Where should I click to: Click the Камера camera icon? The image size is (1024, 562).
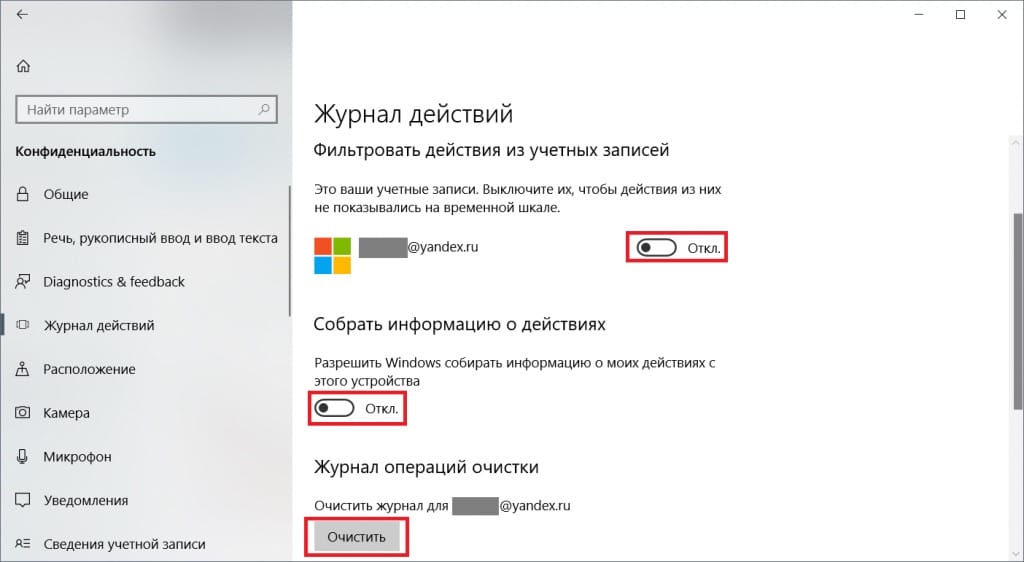tap(23, 413)
